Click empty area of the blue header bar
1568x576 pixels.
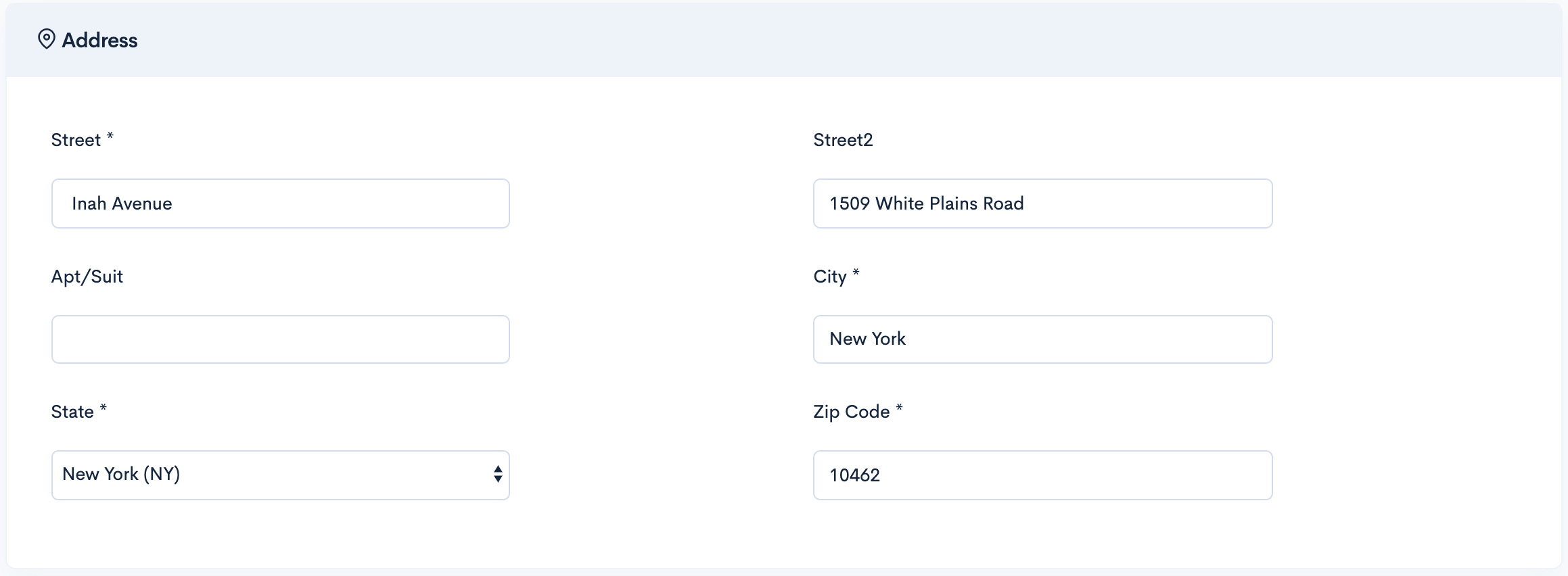[x=812, y=40]
